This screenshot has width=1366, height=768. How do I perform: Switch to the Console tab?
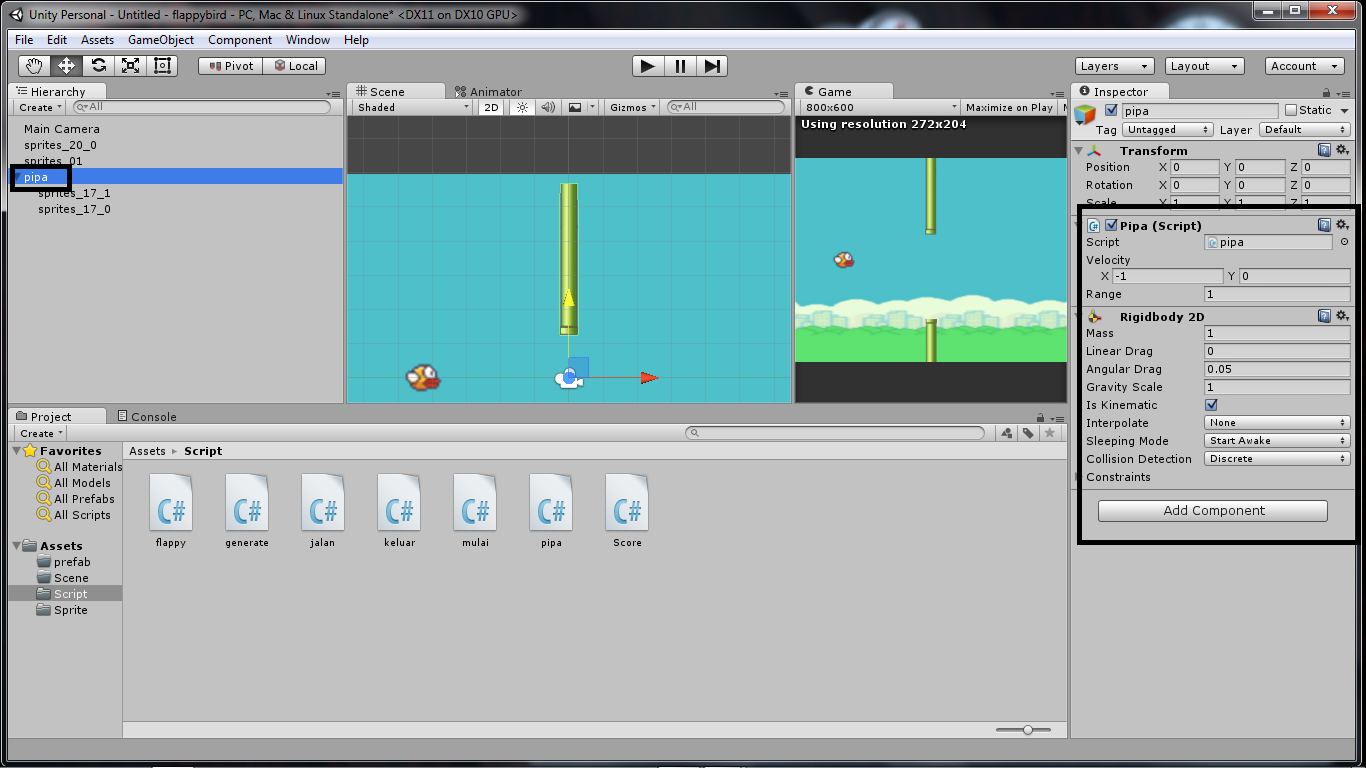click(x=146, y=417)
